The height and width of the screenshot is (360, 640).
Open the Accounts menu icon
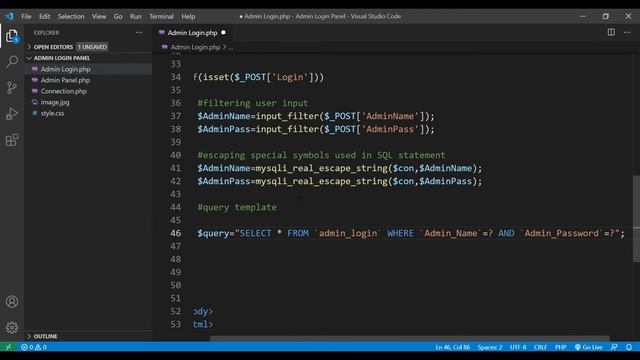12,302
